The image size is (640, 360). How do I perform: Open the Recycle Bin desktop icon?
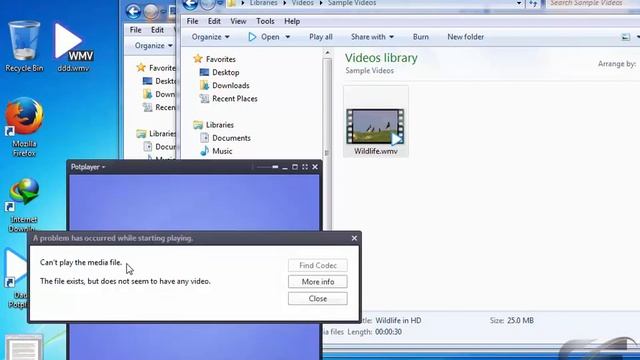(24, 46)
